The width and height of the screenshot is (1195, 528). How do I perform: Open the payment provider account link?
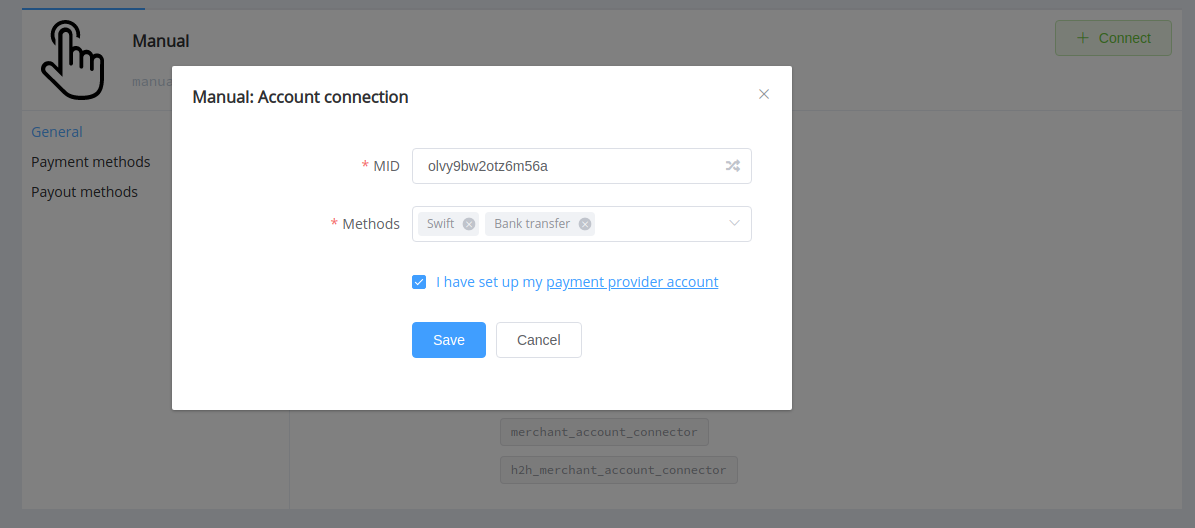click(x=632, y=282)
